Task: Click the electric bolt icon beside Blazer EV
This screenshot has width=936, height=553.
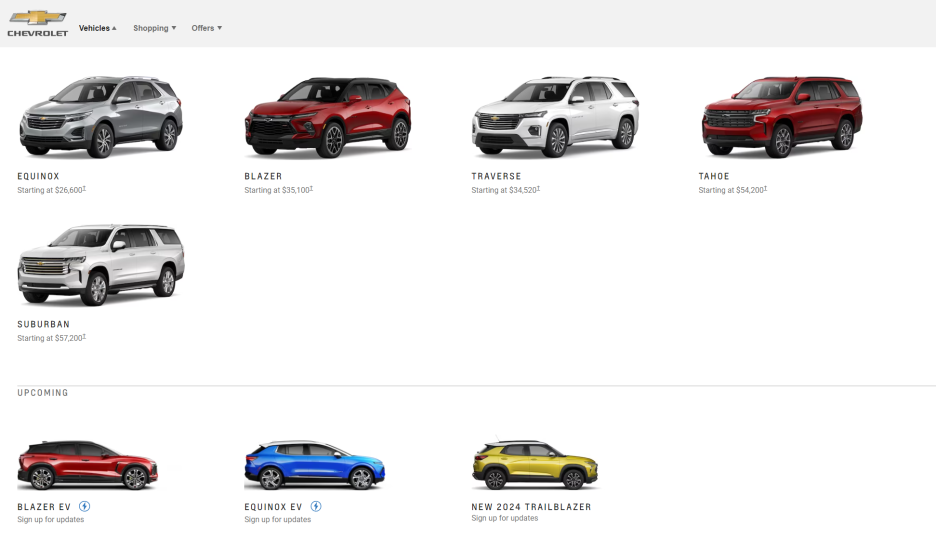Action: (x=85, y=506)
